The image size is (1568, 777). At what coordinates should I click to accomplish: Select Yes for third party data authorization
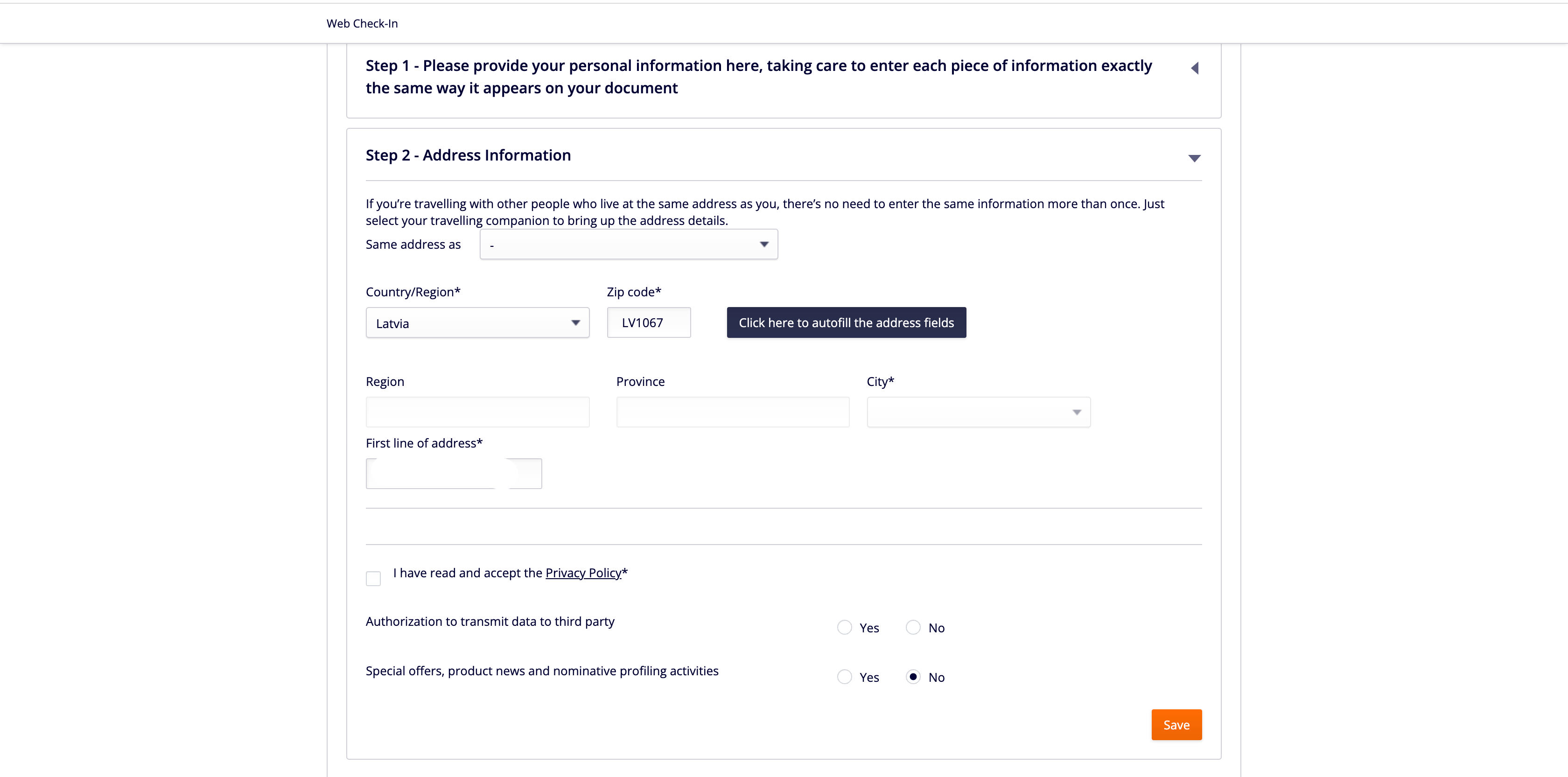(x=844, y=627)
